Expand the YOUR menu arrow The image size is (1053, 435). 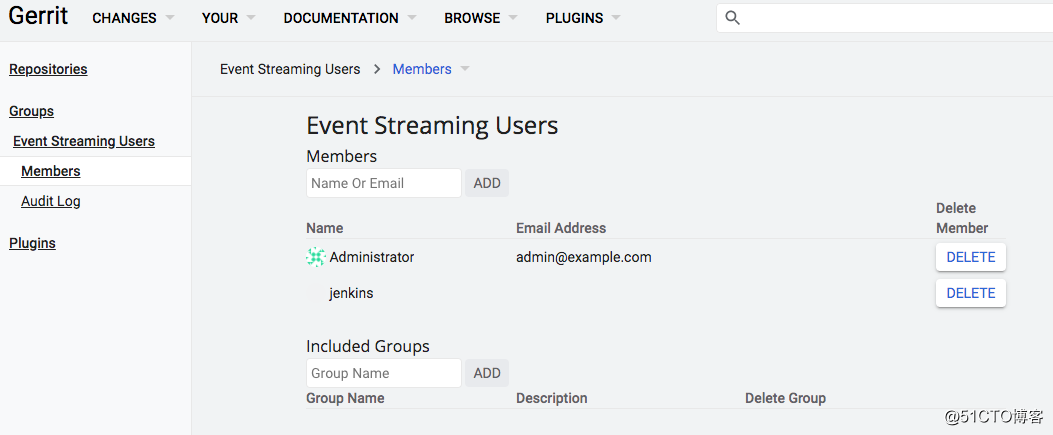250,18
